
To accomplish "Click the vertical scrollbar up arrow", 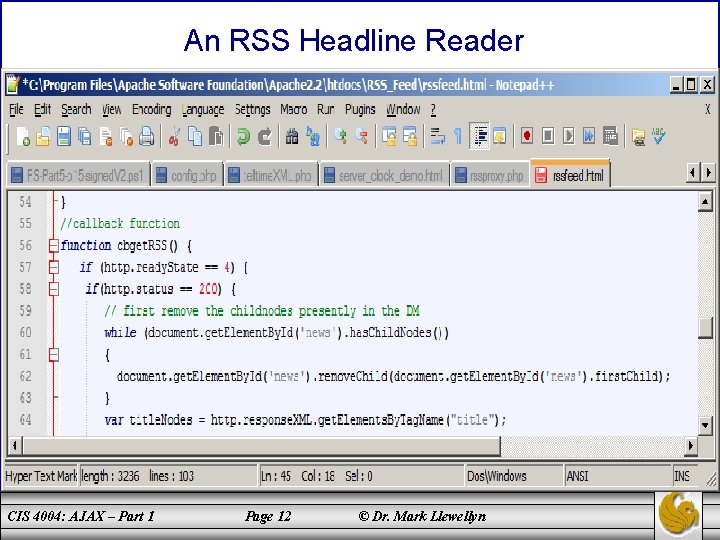I will pyautogui.click(x=705, y=202).
